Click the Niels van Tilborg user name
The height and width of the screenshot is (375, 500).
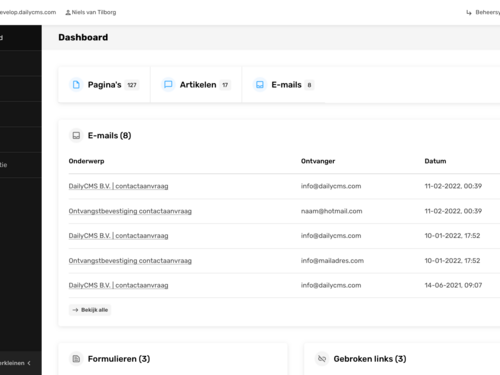(x=94, y=12)
